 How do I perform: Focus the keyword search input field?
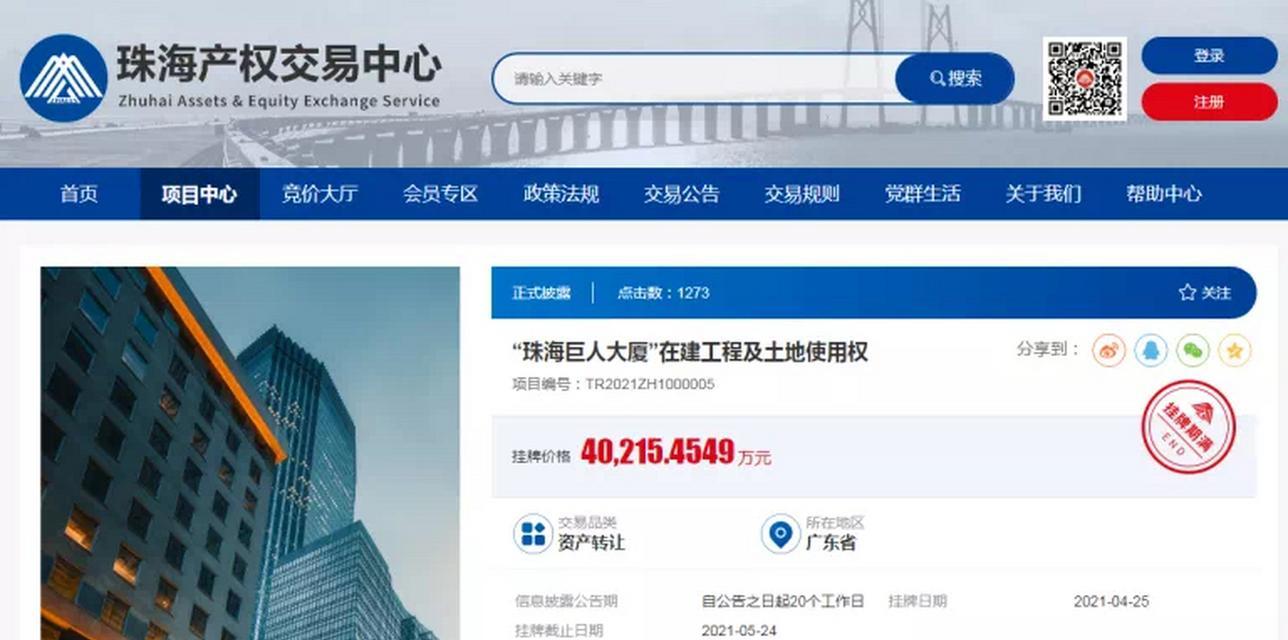click(x=694, y=79)
